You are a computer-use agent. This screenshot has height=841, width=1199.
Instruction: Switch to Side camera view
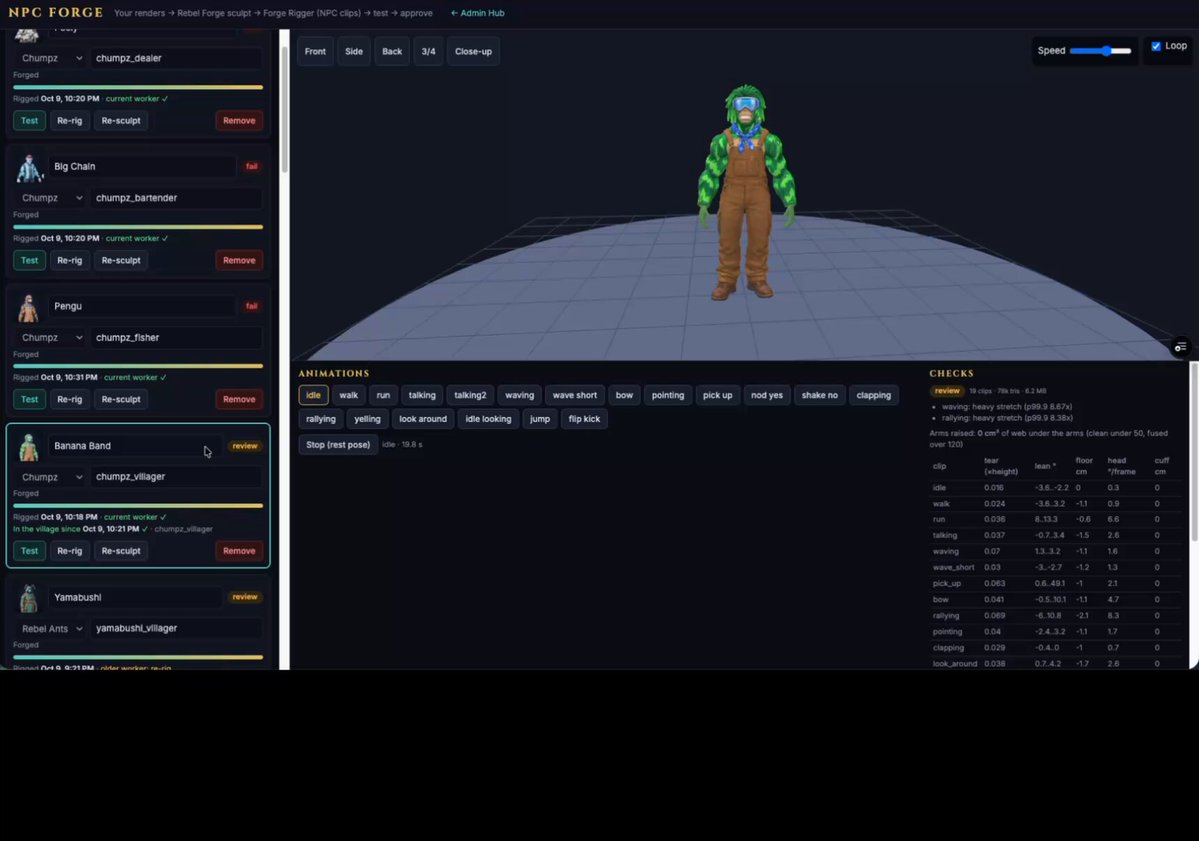click(x=354, y=51)
